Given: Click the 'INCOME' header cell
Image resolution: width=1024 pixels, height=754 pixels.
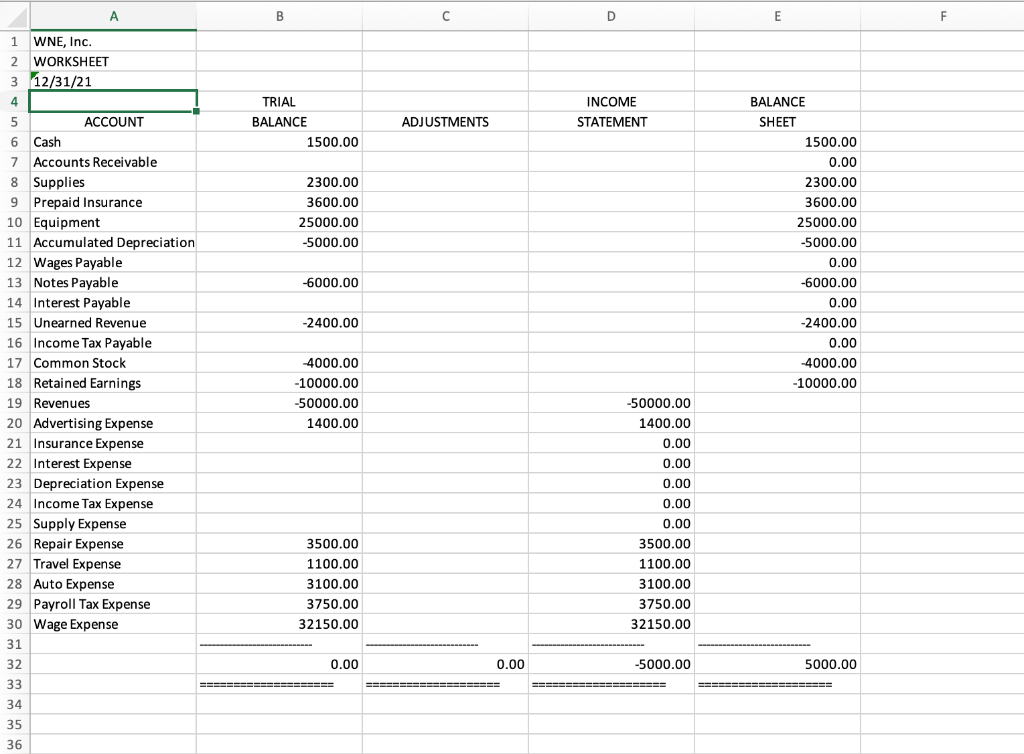Looking at the screenshot, I should [x=611, y=102].
